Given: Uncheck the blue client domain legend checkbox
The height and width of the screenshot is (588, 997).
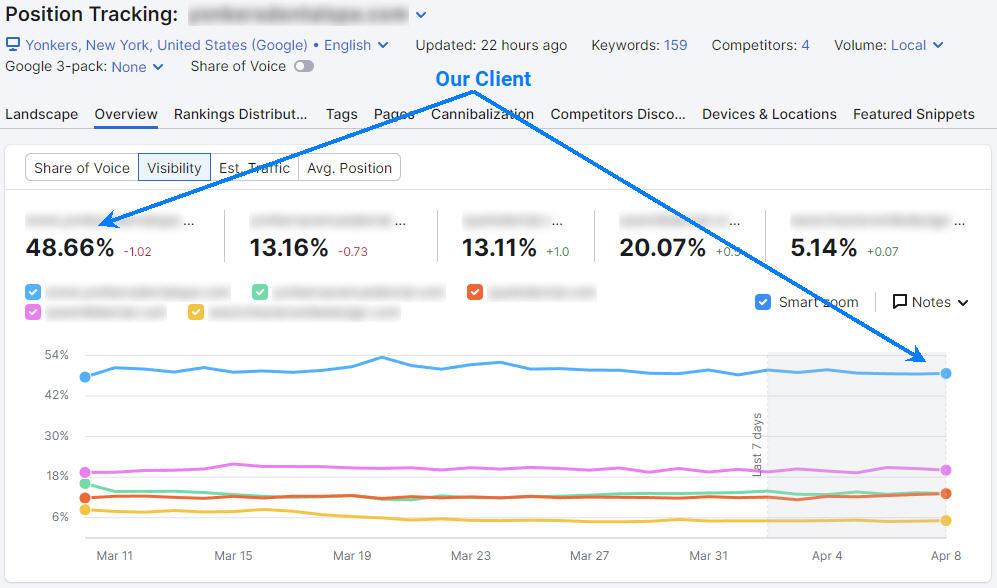Looking at the screenshot, I should pyautogui.click(x=31, y=291).
